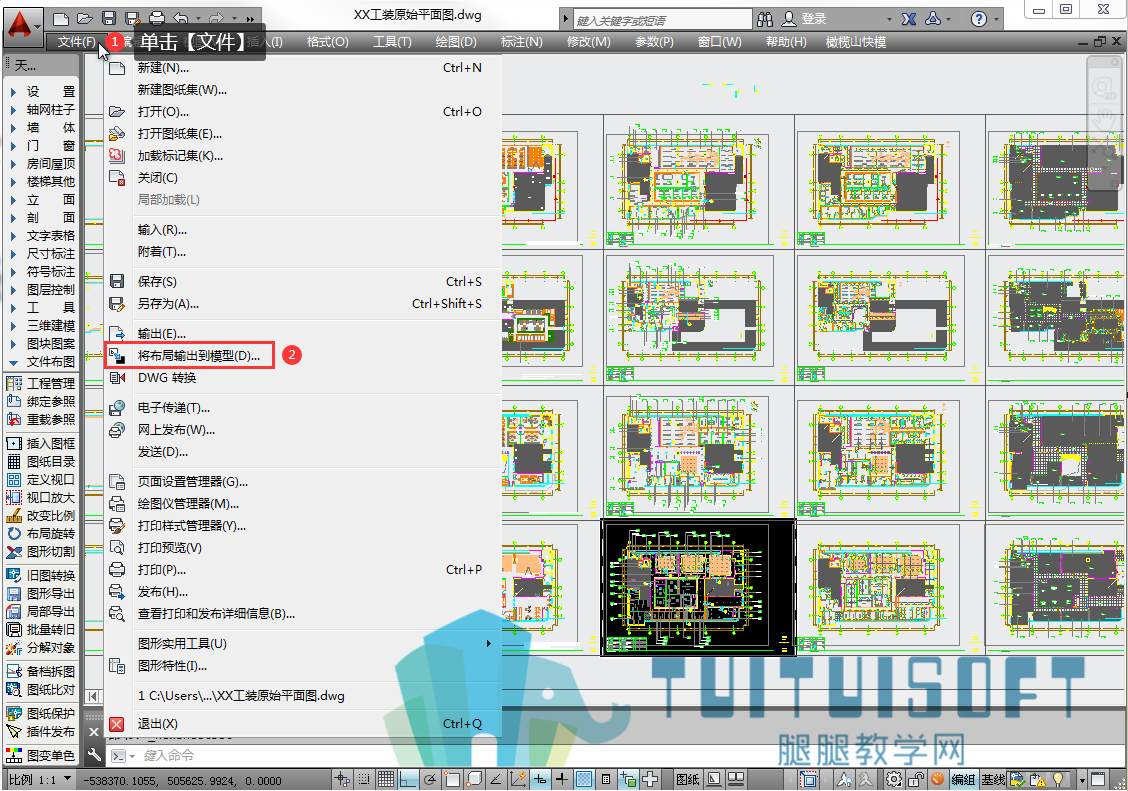This screenshot has width=1128, height=791.
Task: Click the keyword search input field
Action: (x=662, y=20)
